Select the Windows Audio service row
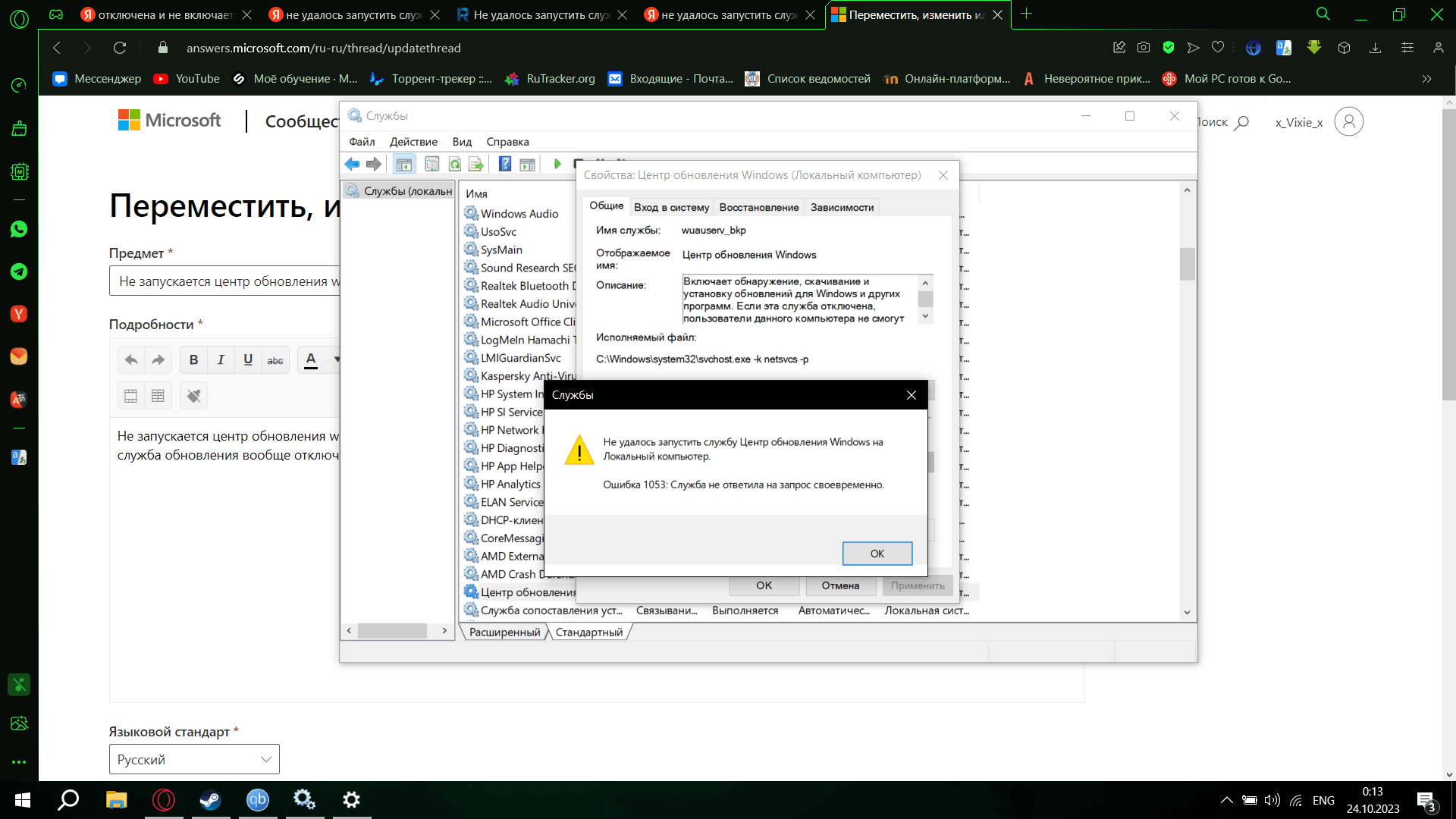 pyautogui.click(x=519, y=214)
